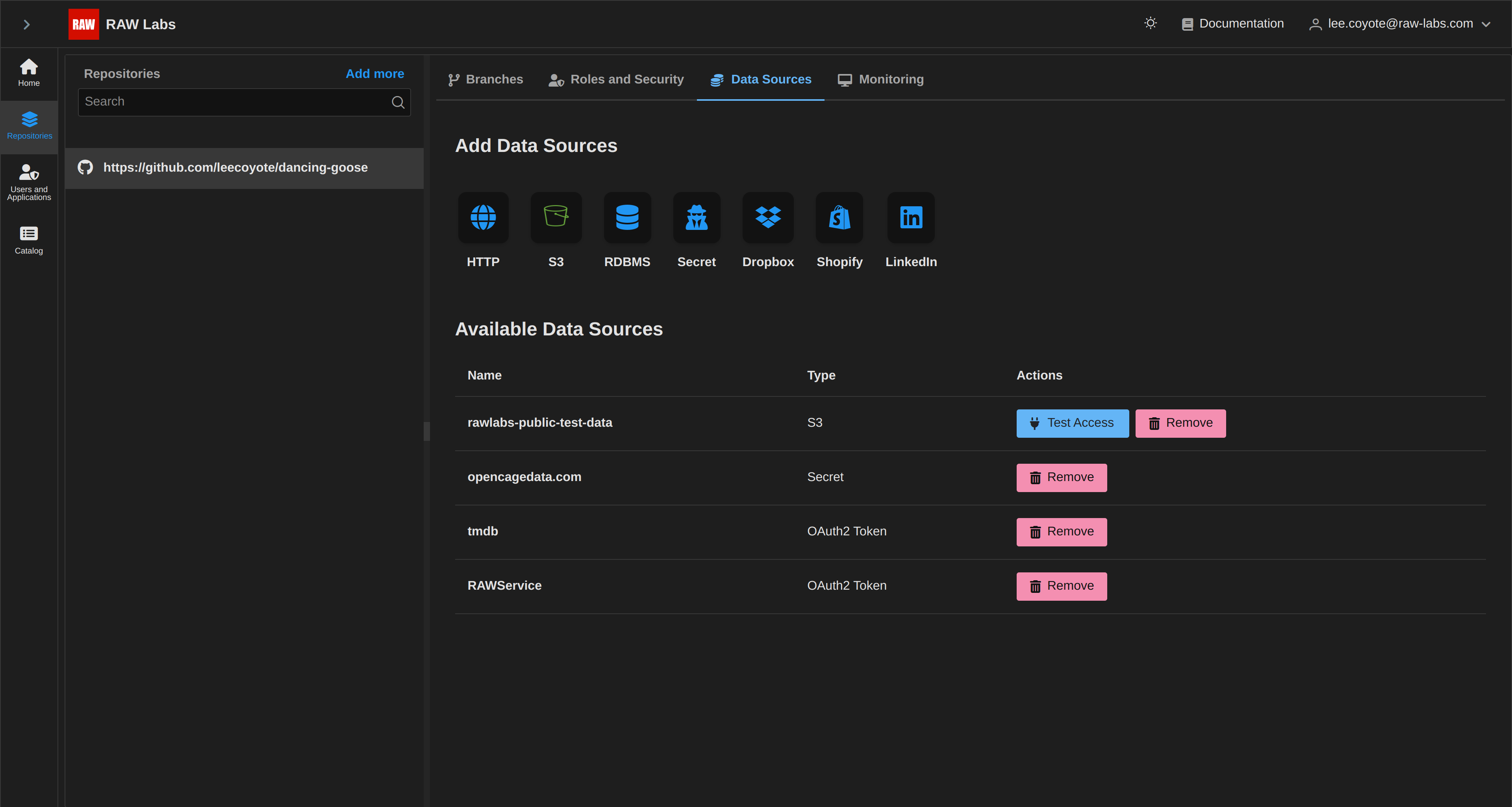The width and height of the screenshot is (1512, 807).
Task: Open the Documentation link
Action: click(x=1232, y=24)
